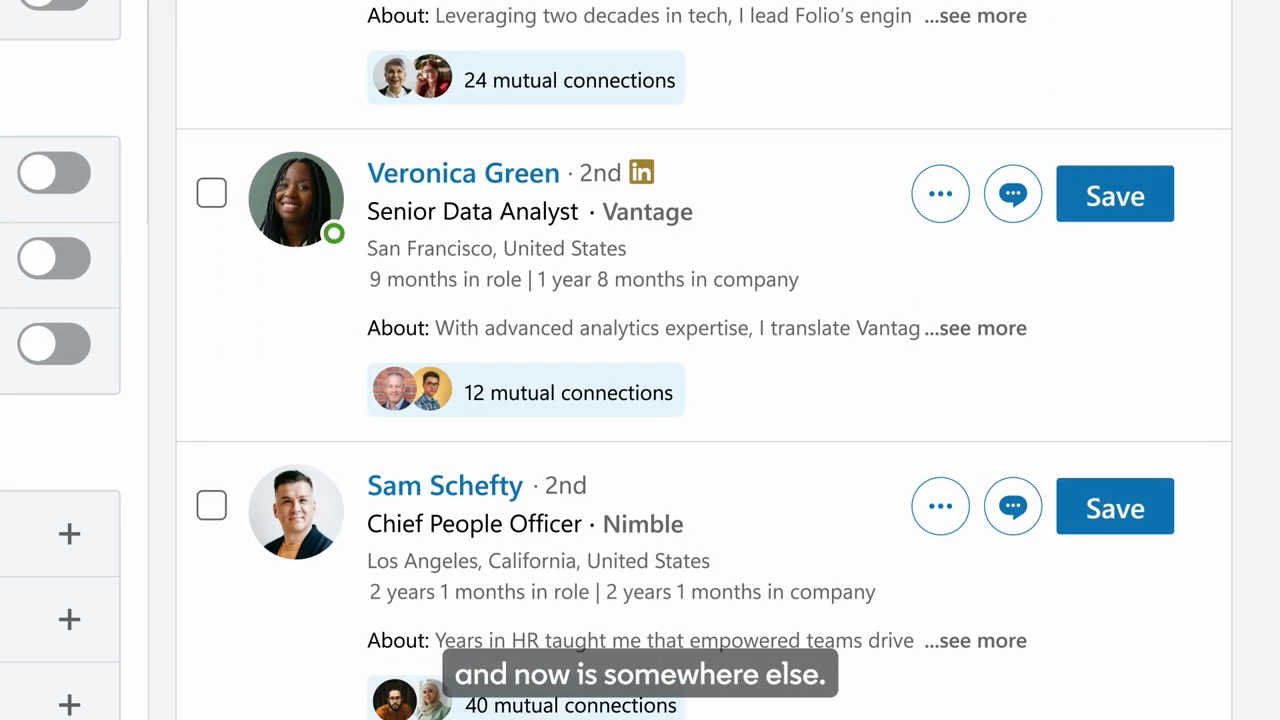The image size is (1280, 720).
Task: Open more options for Sam Schefty
Action: pos(940,506)
